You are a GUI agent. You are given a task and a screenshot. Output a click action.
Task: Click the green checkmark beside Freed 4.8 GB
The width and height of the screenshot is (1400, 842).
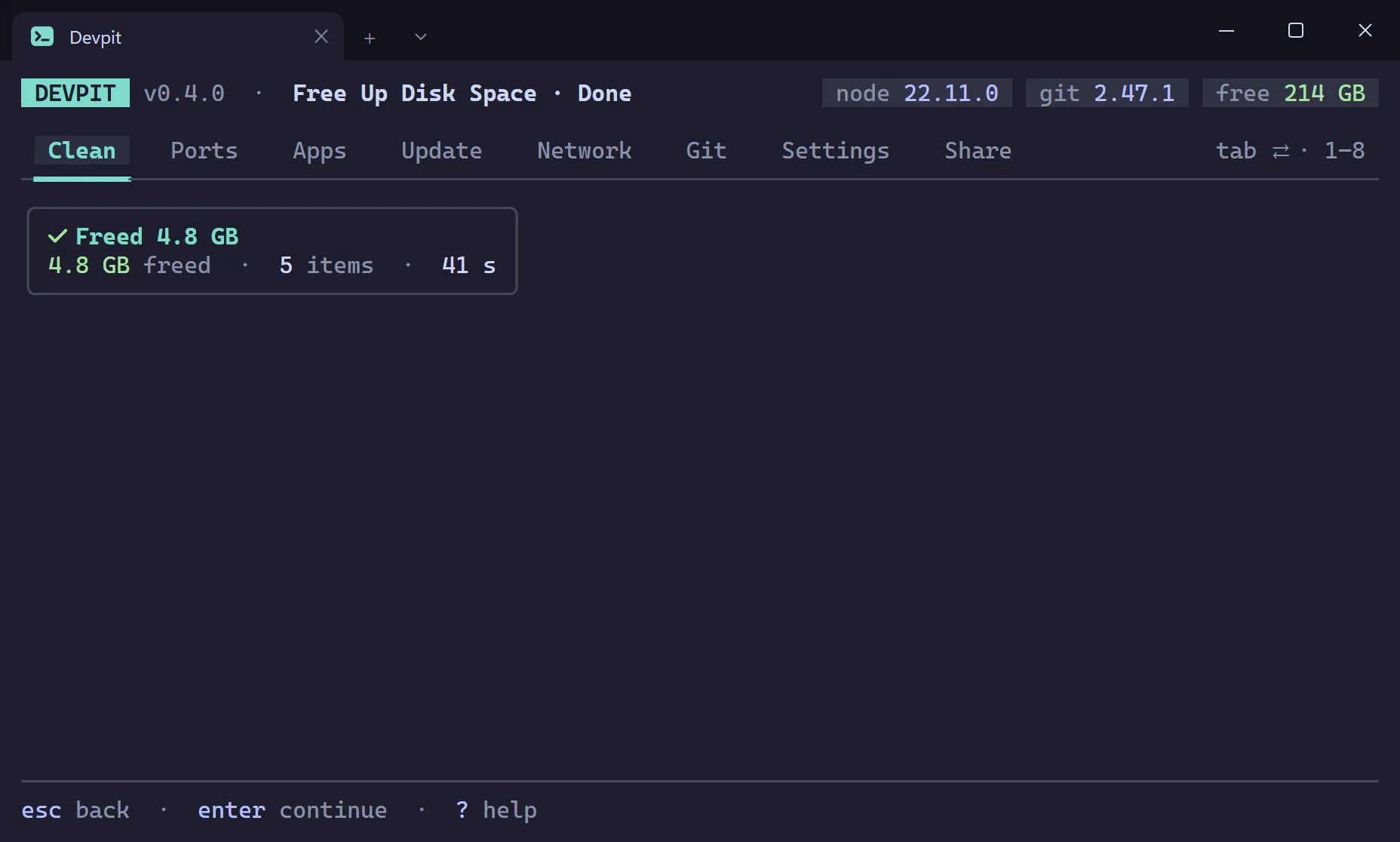pyautogui.click(x=57, y=236)
